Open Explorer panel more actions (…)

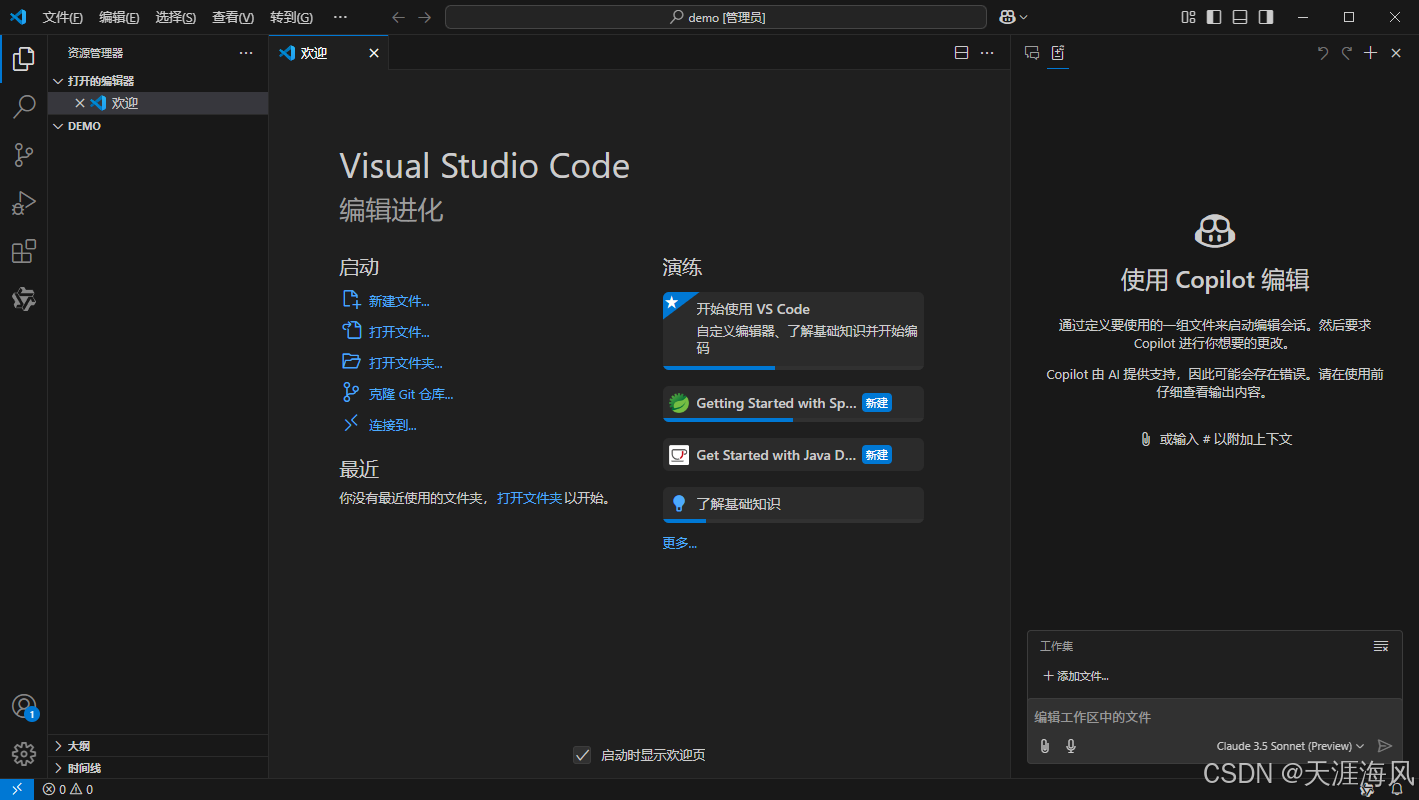(x=246, y=53)
